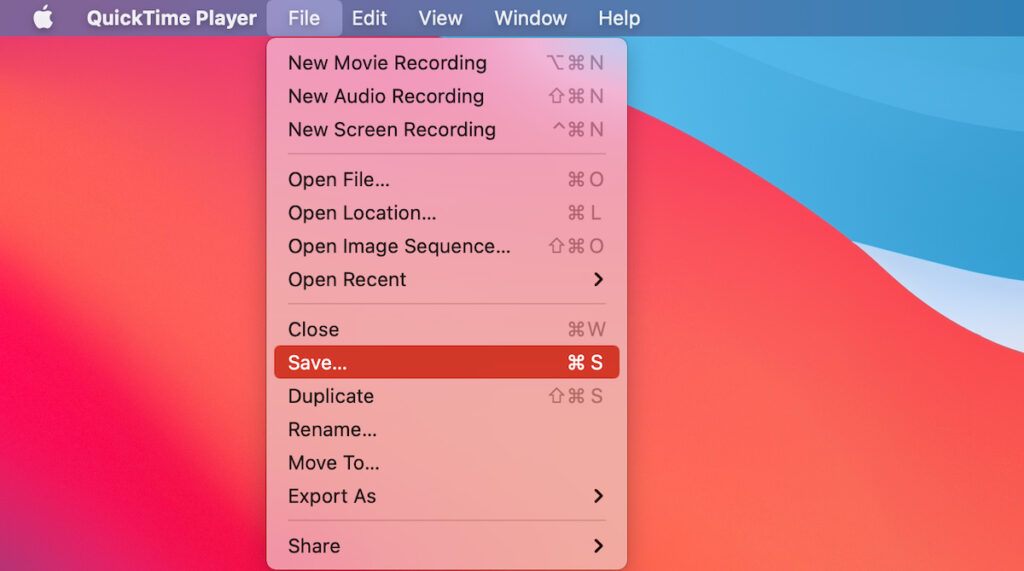Click the QuickTime Player app menu

tap(171, 18)
